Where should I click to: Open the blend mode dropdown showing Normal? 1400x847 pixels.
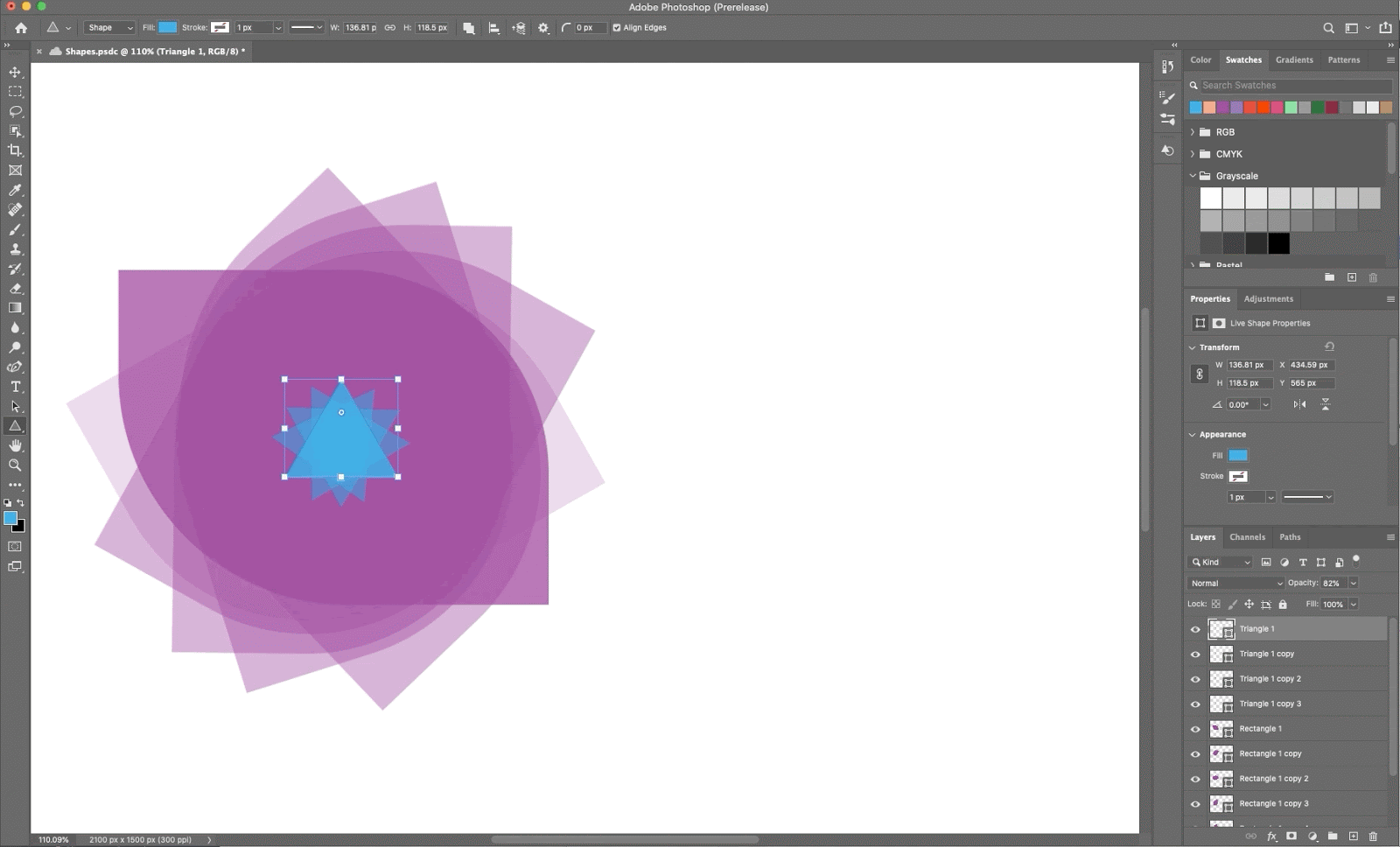[1235, 583]
